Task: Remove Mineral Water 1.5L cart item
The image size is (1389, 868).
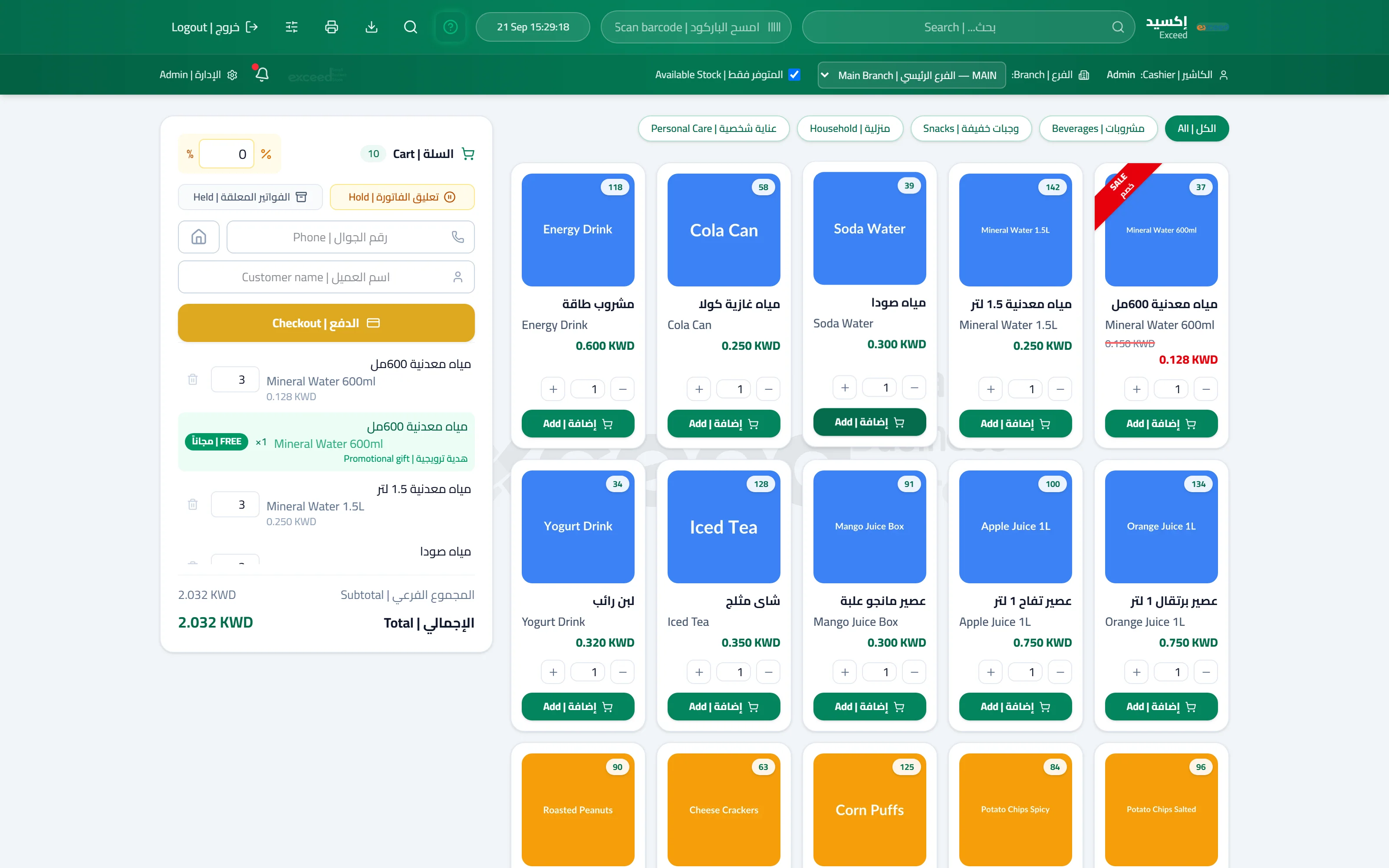Action: pyautogui.click(x=193, y=505)
